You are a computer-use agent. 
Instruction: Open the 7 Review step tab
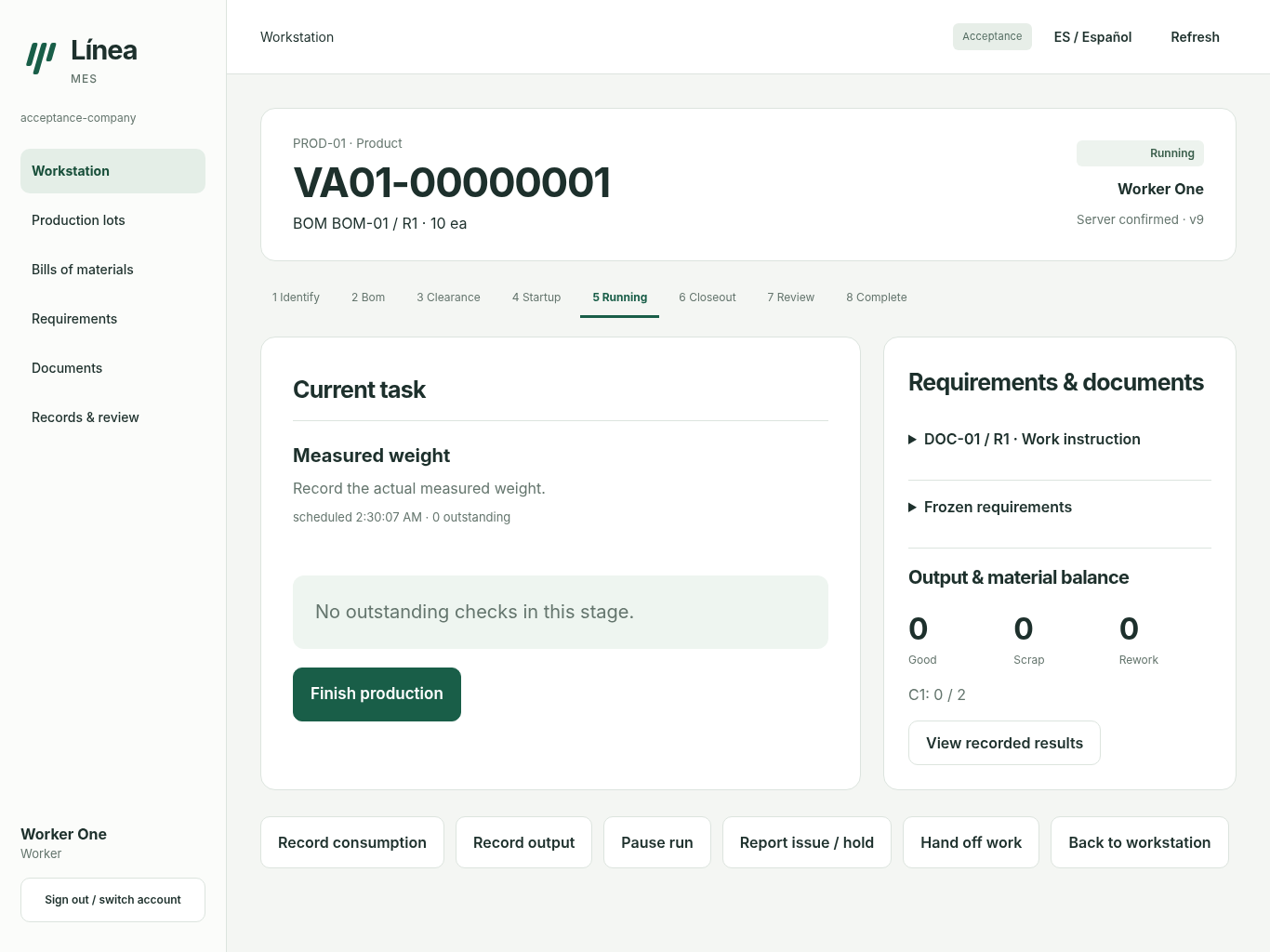coord(791,297)
